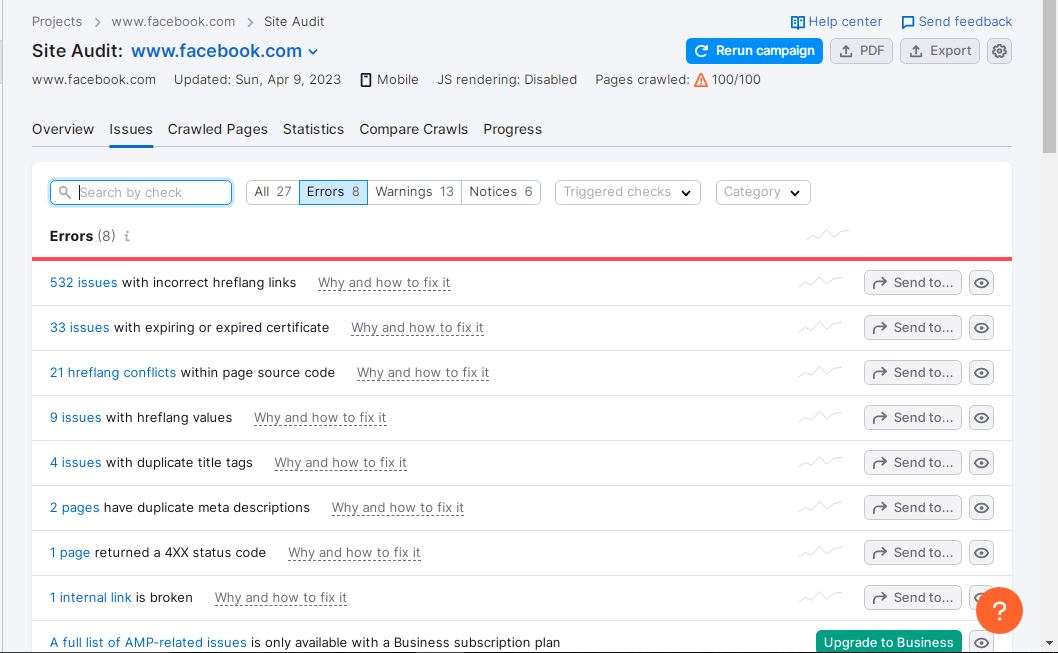Click pages crawled warning triangle icon
Viewport: 1058px width, 653px height.
pyautogui.click(x=701, y=80)
